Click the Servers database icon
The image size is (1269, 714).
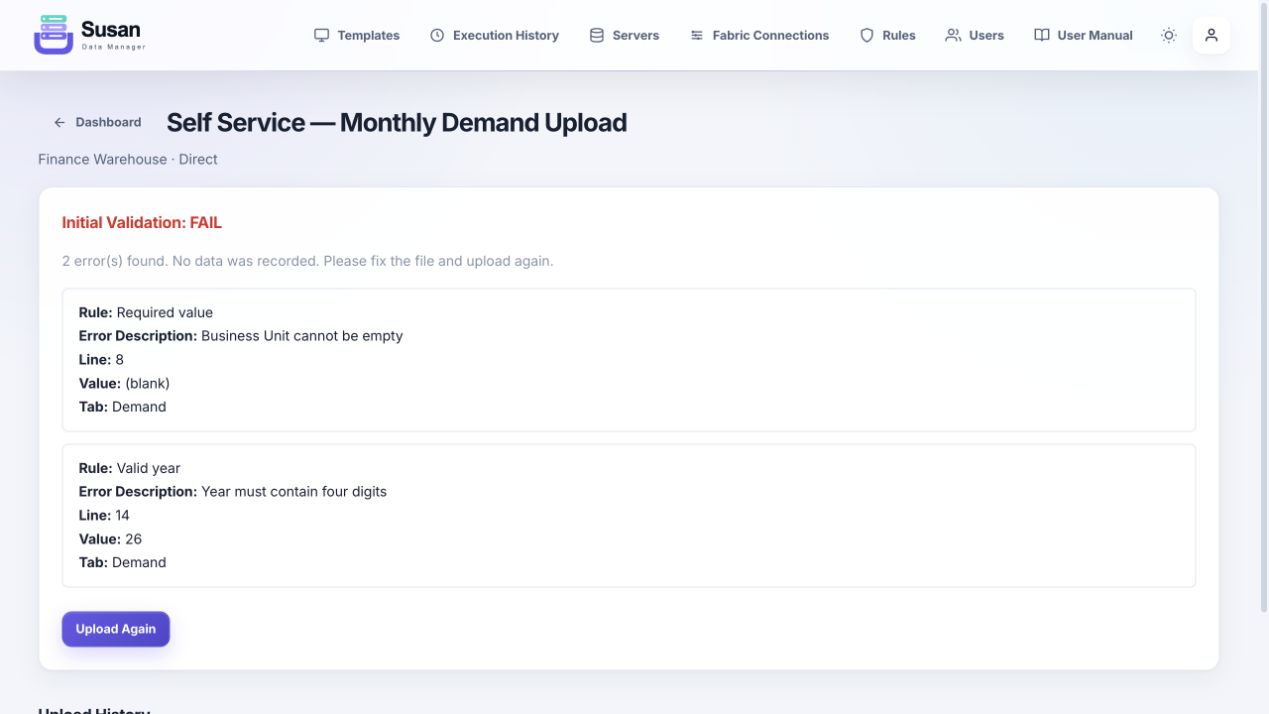coord(597,35)
